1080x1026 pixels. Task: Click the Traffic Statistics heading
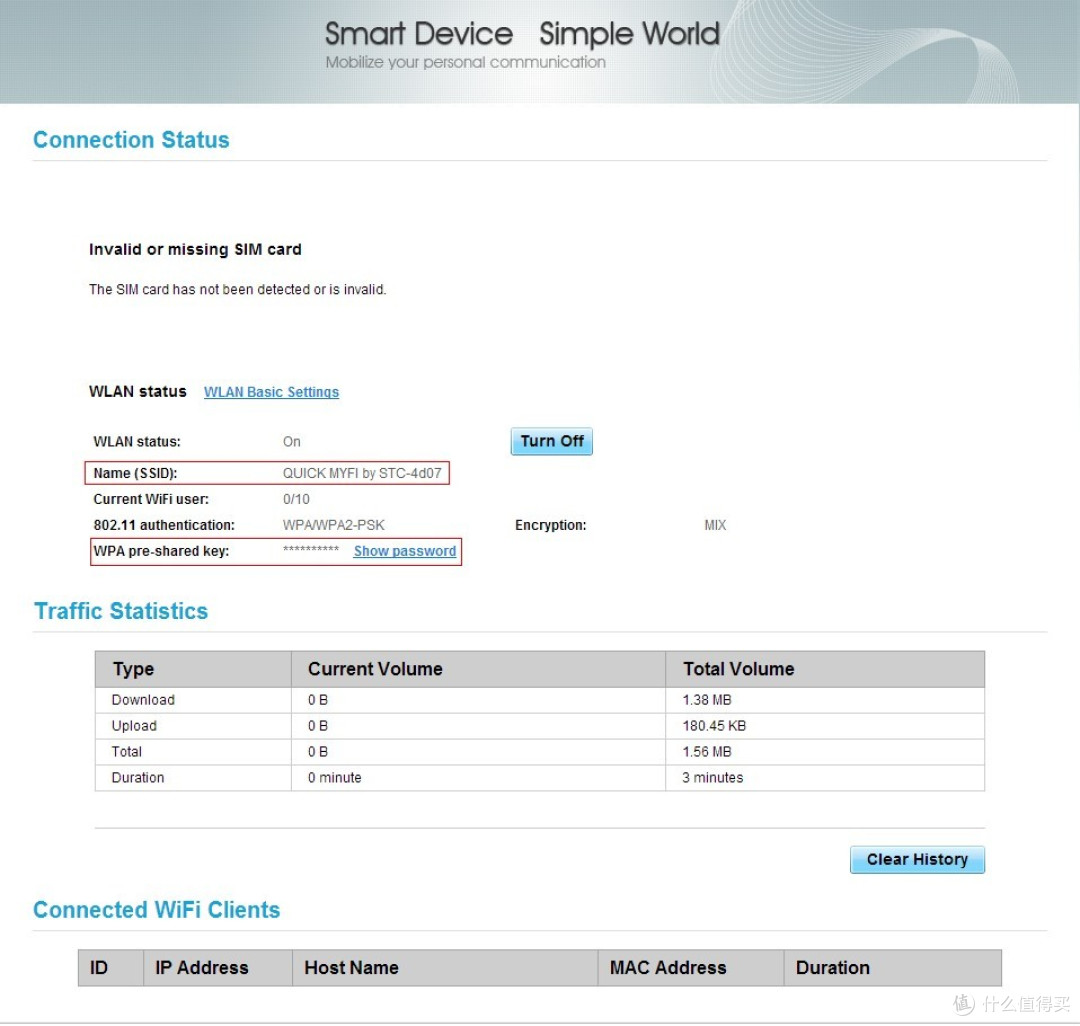coord(121,611)
